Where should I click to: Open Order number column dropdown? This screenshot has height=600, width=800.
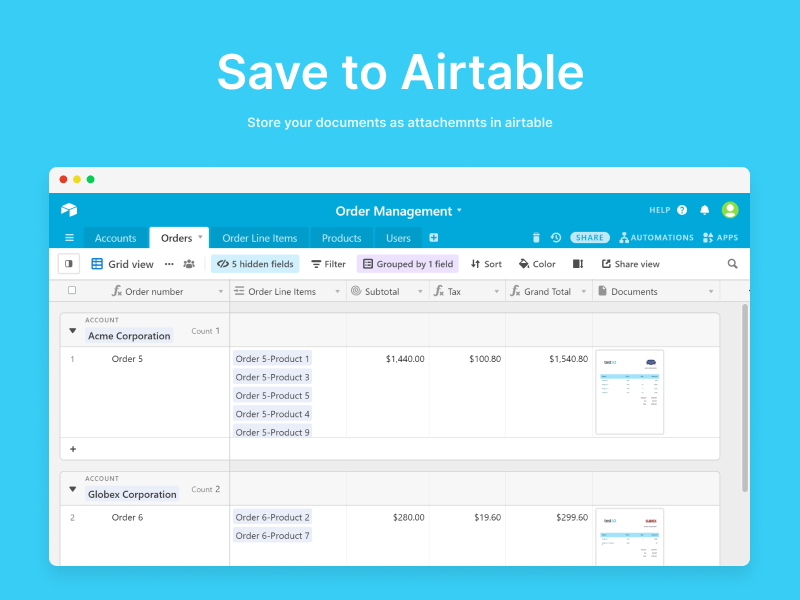pyautogui.click(x=221, y=292)
